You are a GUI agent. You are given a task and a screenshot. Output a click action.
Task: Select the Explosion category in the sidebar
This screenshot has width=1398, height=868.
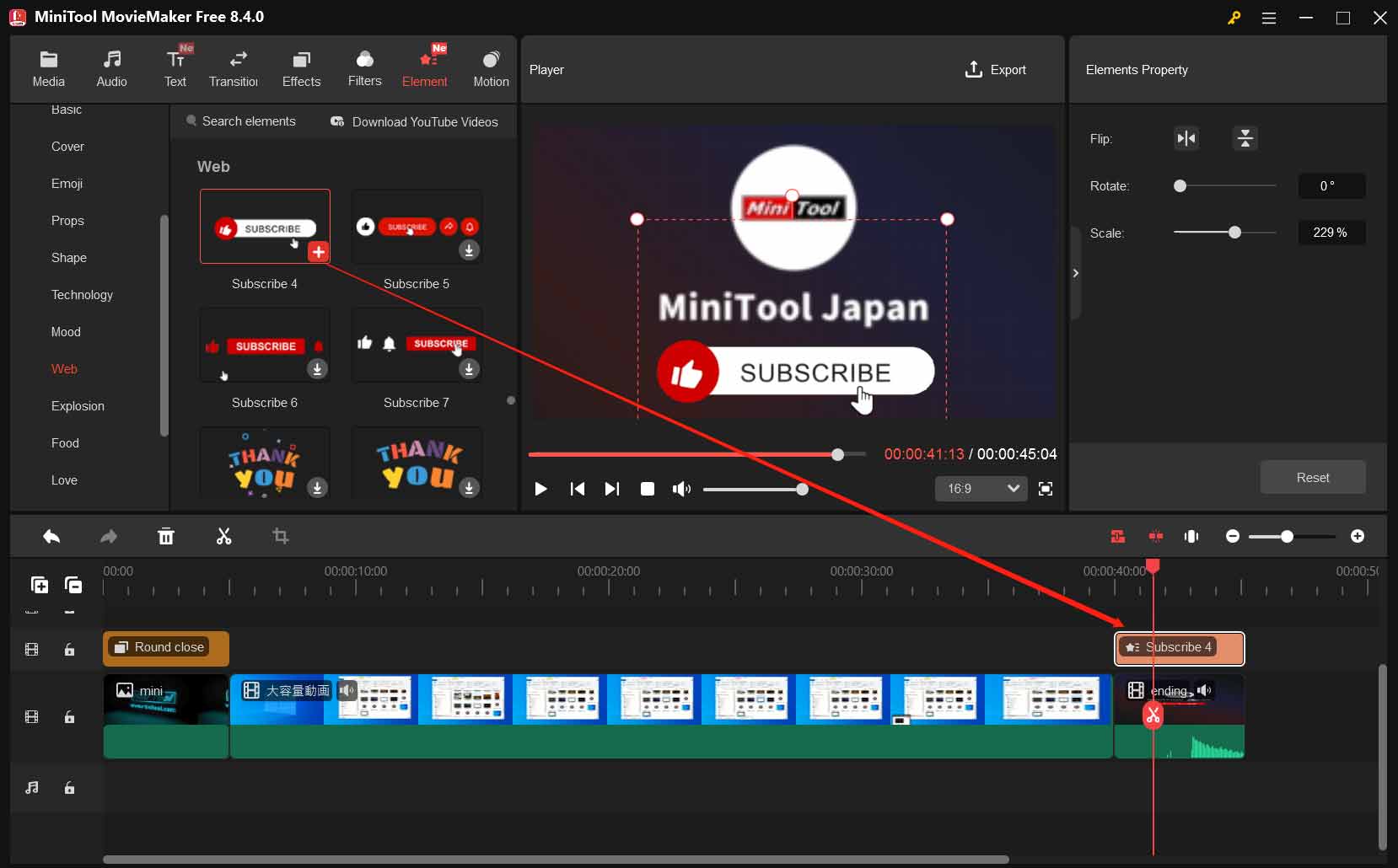click(x=77, y=406)
